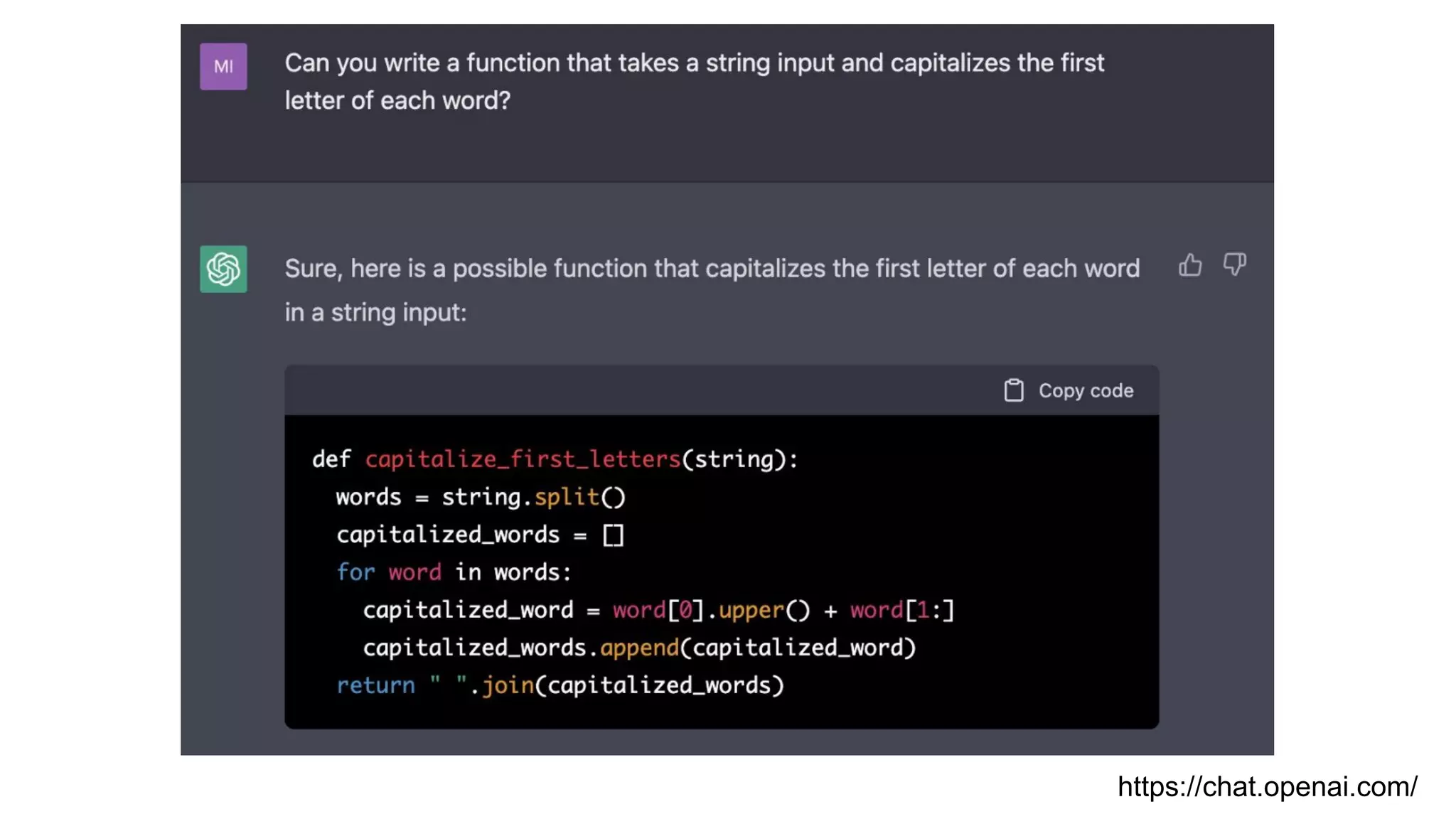Click the user question about capitalizing words
1456x819 pixels.
[x=695, y=82]
